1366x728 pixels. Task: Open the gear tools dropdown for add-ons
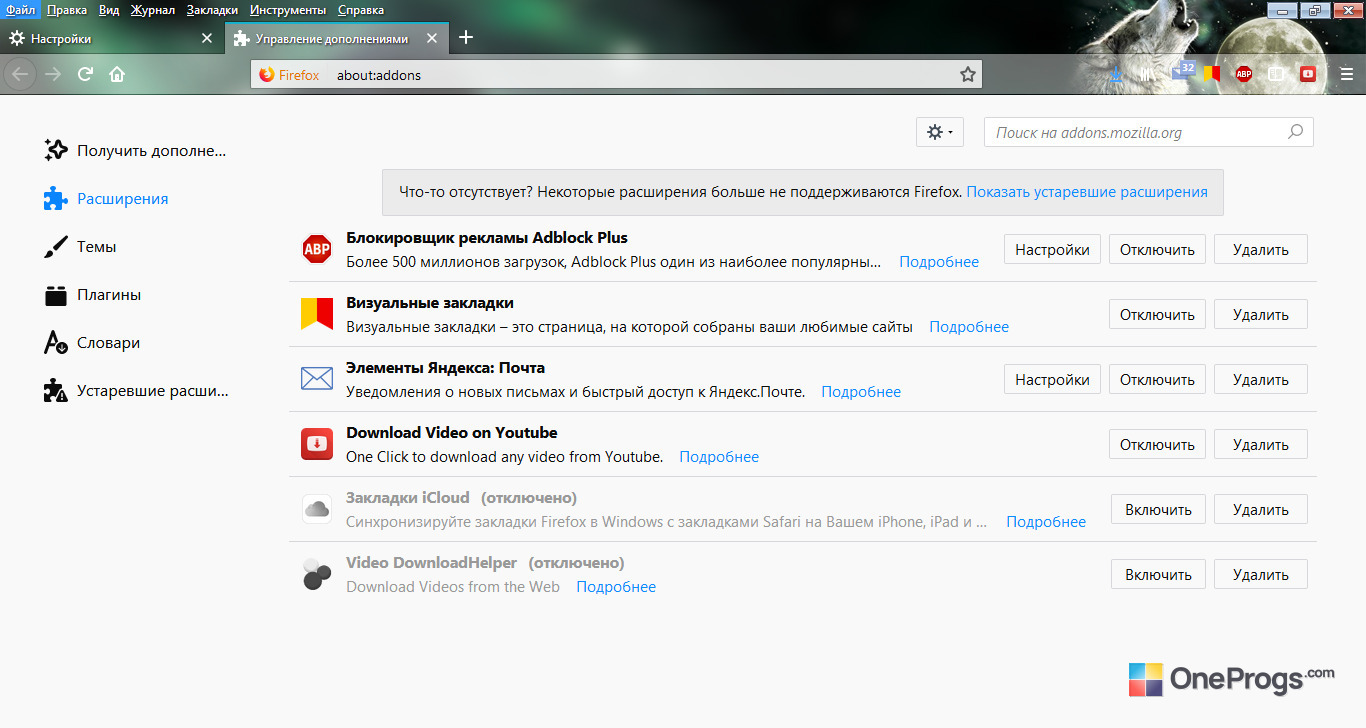pos(939,132)
